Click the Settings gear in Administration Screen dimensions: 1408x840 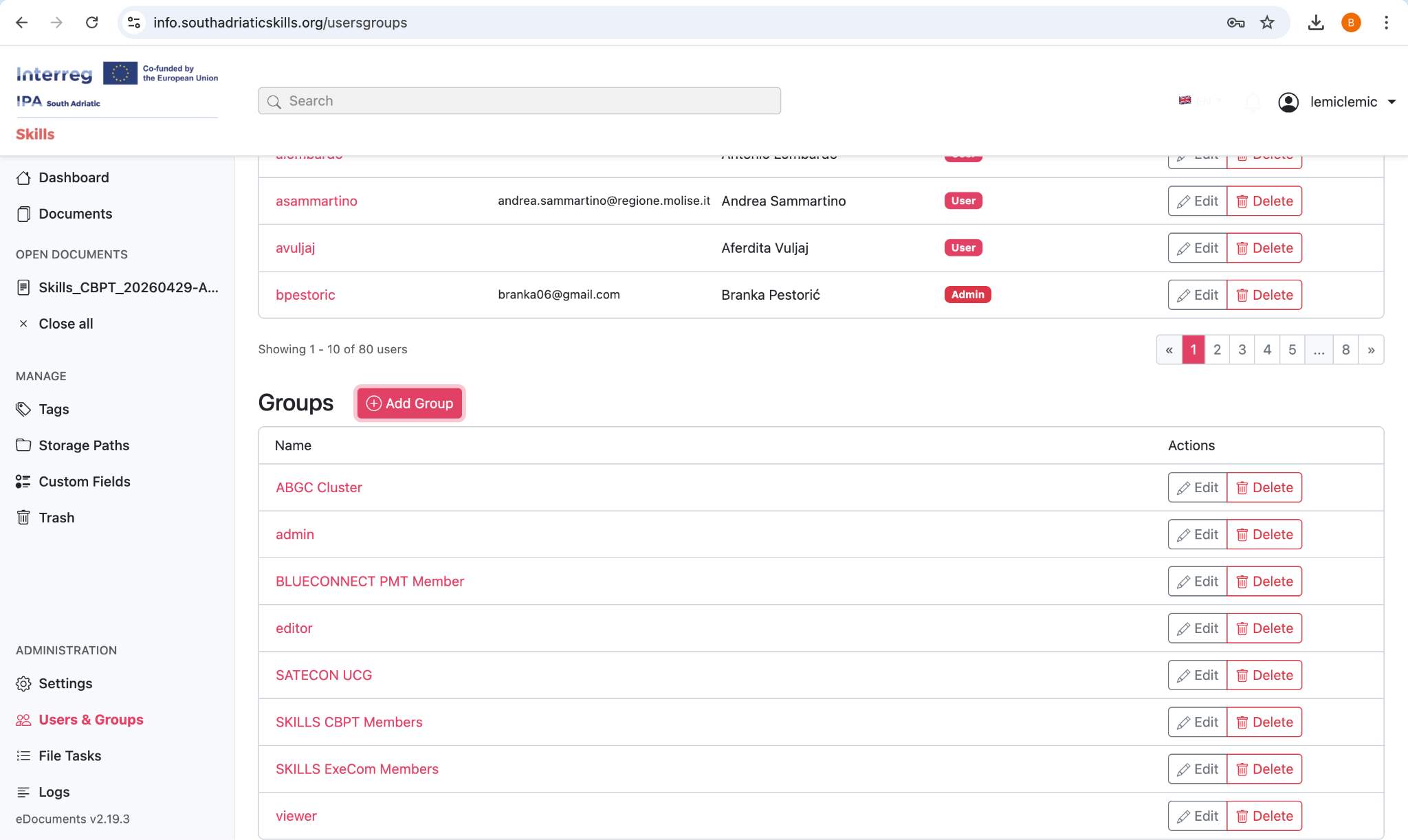click(x=23, y=683)
